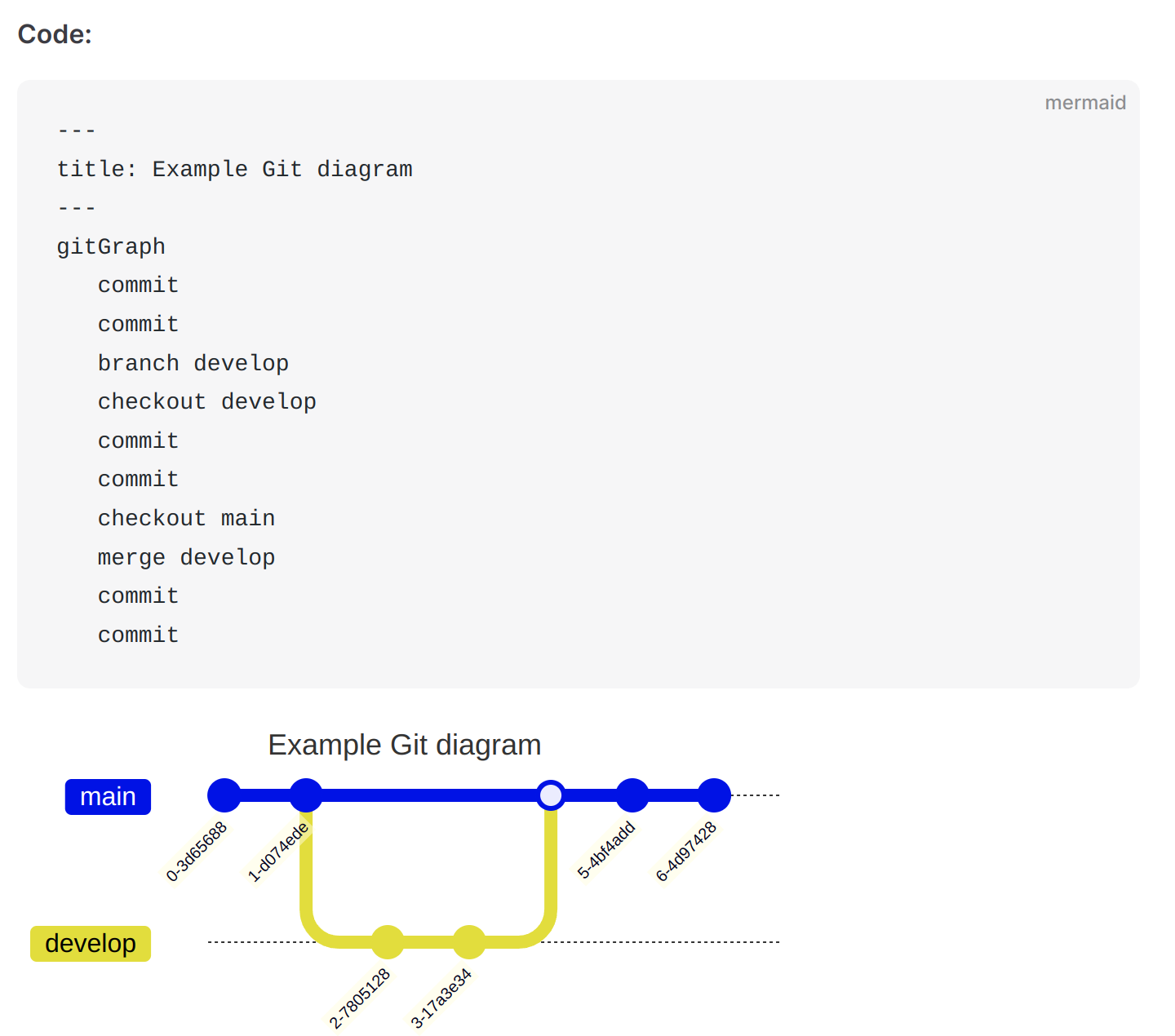Click the commit node labeled 5-4bf4add

632,795
